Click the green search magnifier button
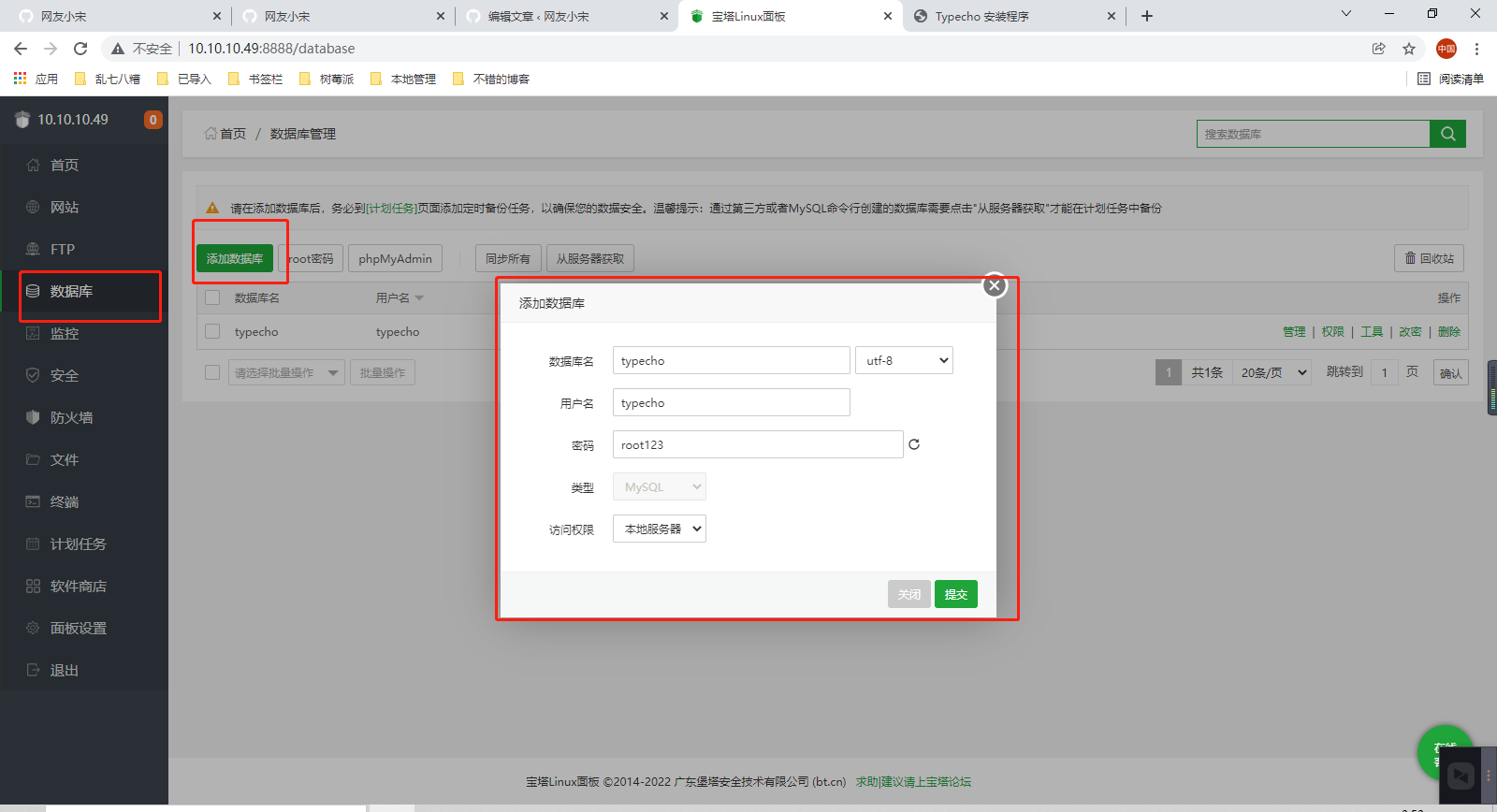This screenshot has height=812, width=1497. [1447, 134]
